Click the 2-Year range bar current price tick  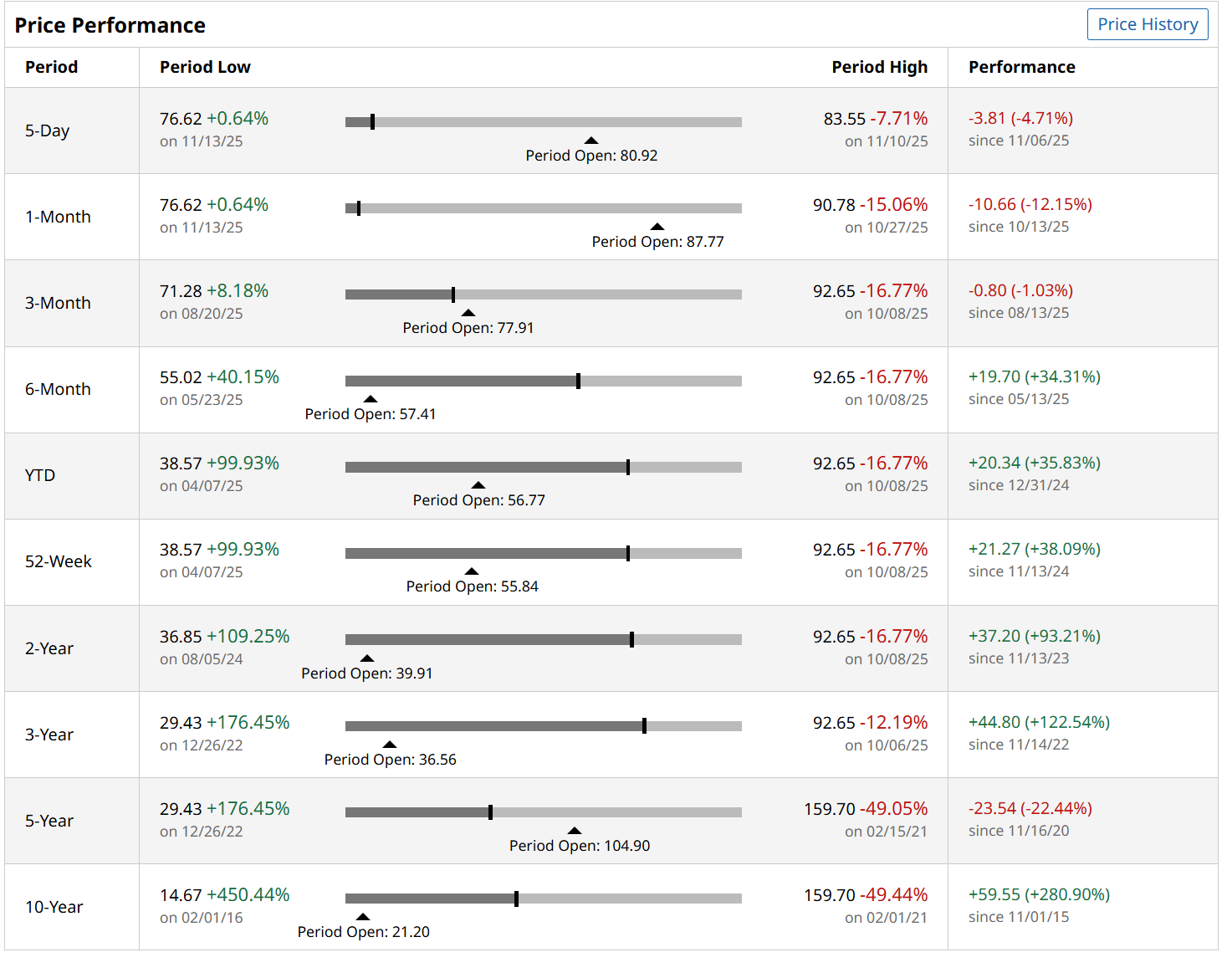(631, 640)
